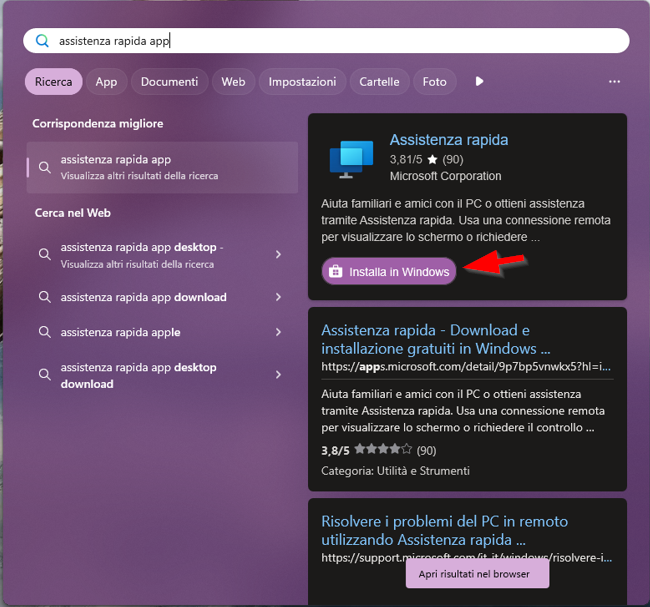Click the search text field
Image resolution: width=650 pixels, height=607 pixels.
point(326,41)
